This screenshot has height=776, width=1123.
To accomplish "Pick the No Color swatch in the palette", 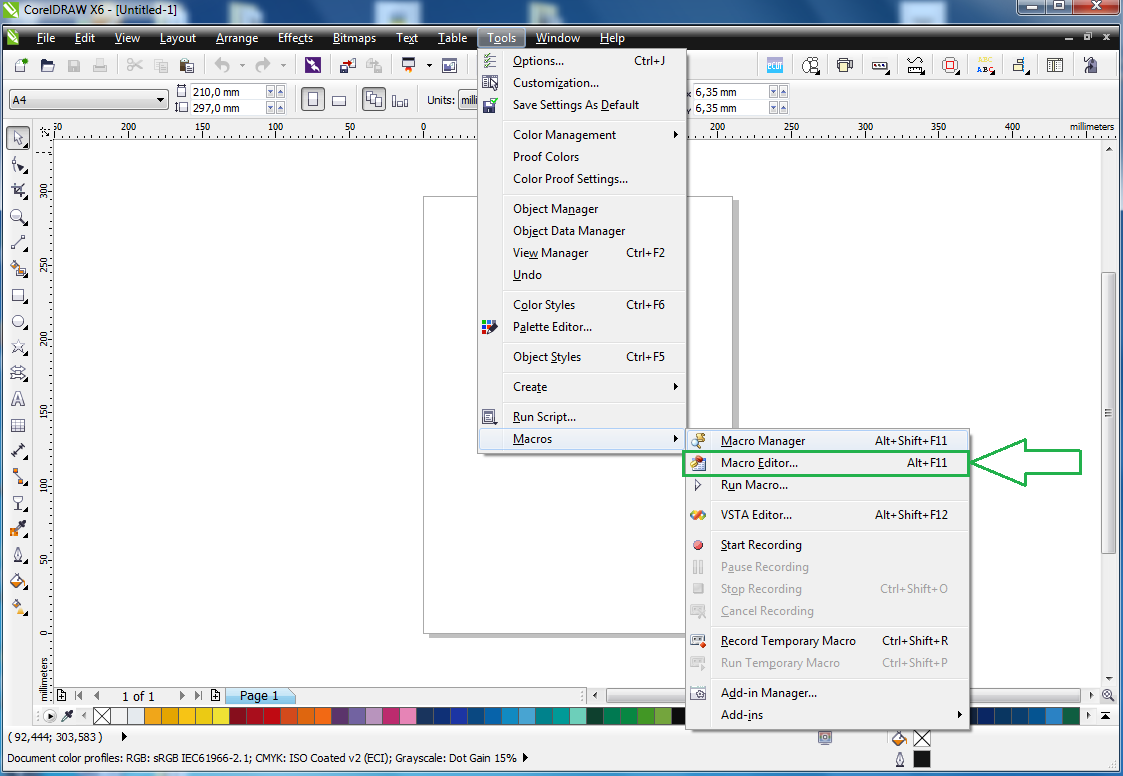I will point(102,715).
